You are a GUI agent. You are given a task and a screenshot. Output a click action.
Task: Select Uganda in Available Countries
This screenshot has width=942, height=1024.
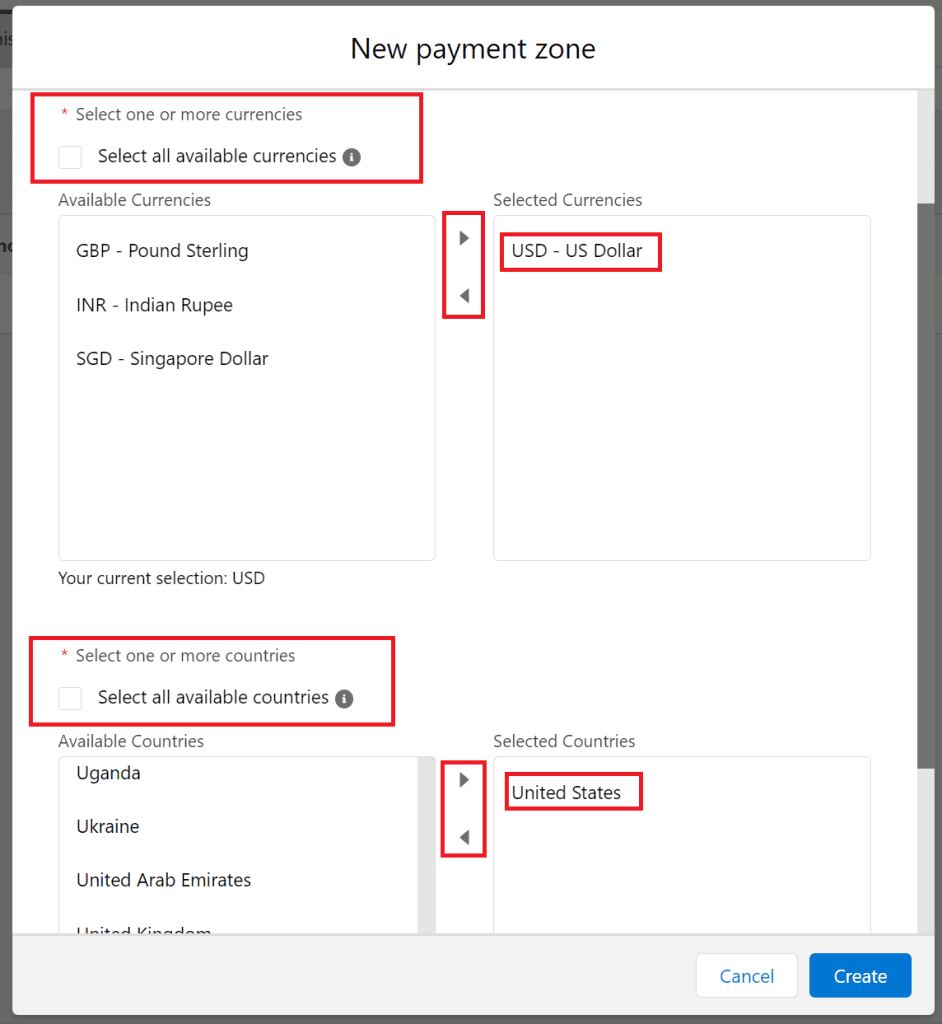click(x=108, y=773)
